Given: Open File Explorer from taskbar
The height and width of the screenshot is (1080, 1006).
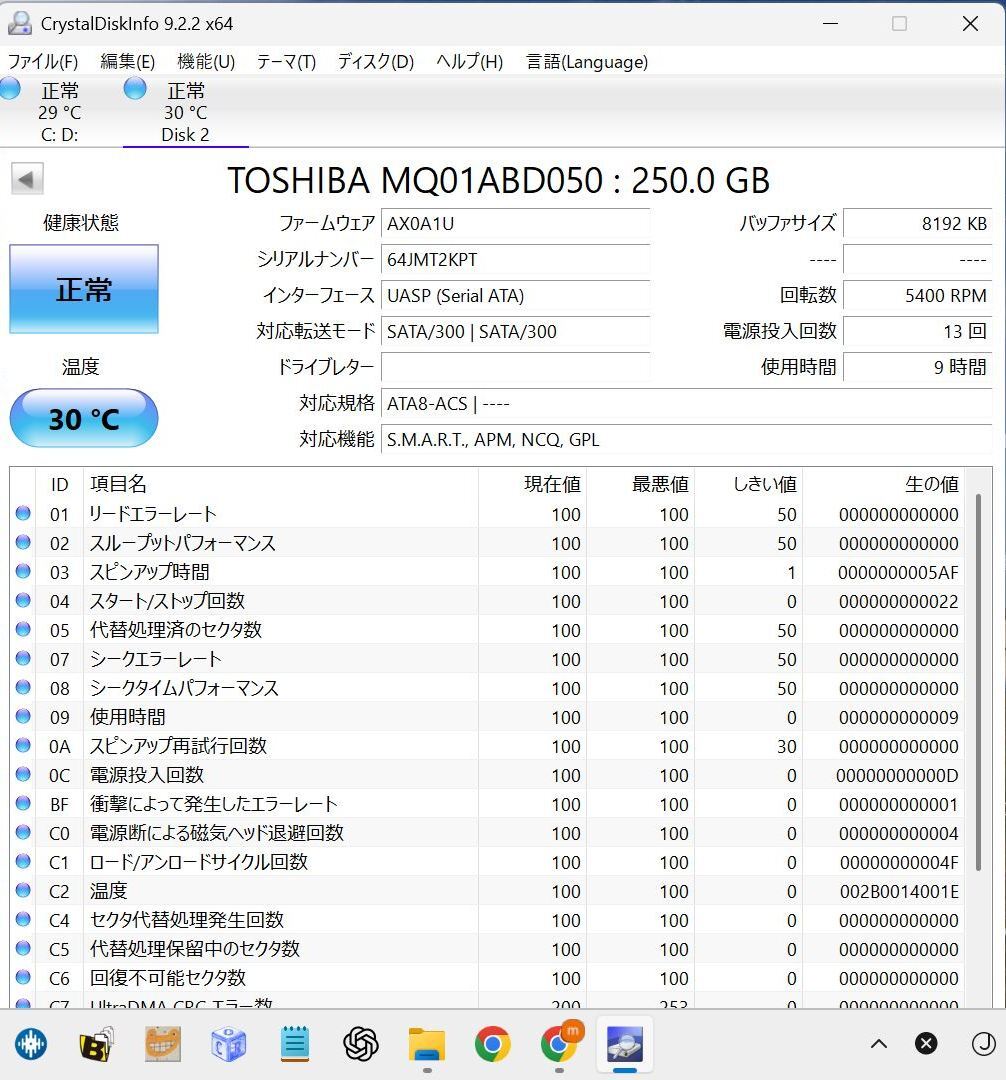Looking at the screenshot, I should pyautogui.click(x=427, y=1044).
